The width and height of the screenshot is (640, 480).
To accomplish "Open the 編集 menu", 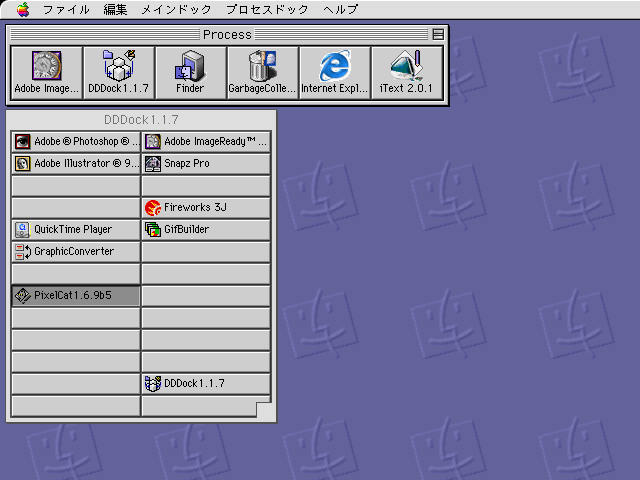I will (115, 9).
